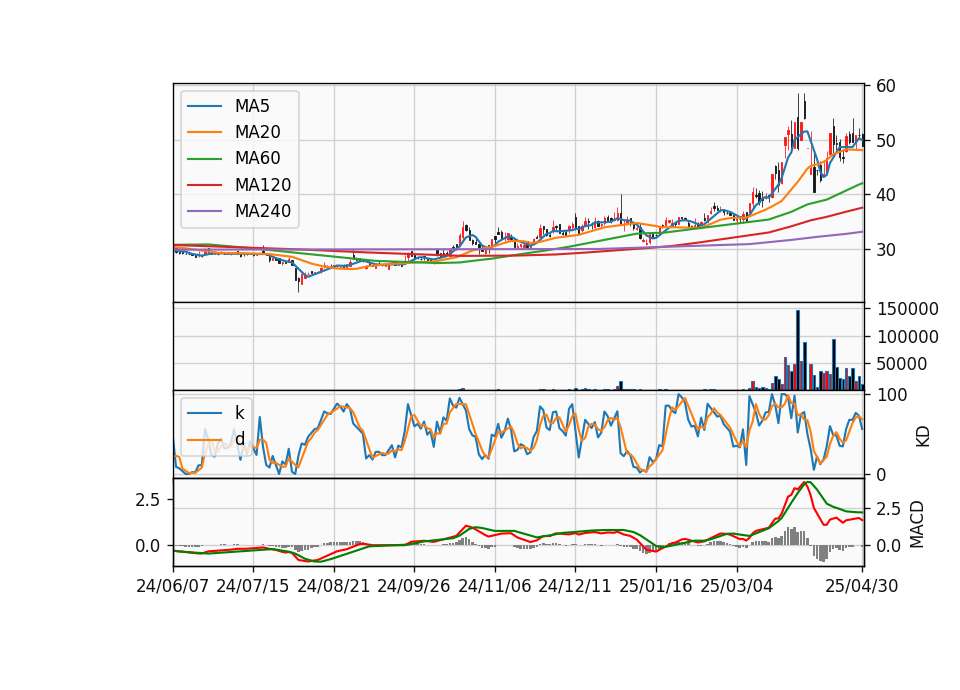
Task: Click the date label 24/09/26
Action: 414,586
